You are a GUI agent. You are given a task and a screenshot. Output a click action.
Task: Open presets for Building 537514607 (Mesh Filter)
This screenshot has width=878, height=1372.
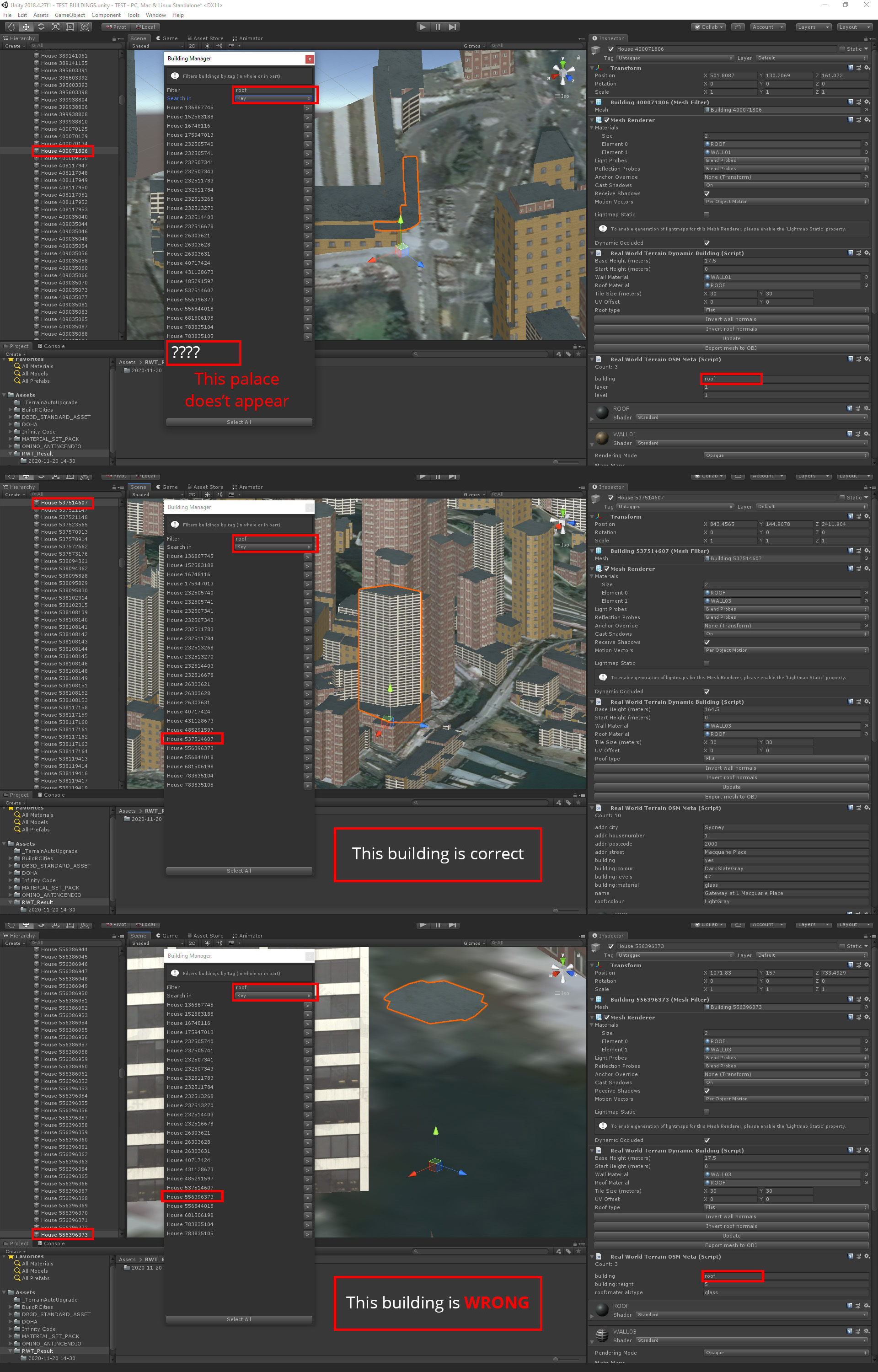[859, 551]
